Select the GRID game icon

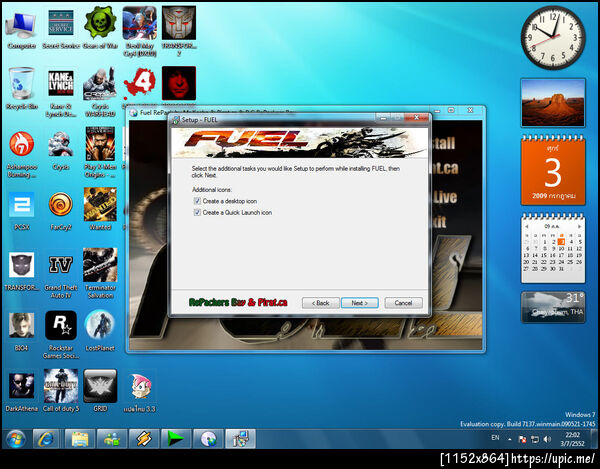pos(100,390)
